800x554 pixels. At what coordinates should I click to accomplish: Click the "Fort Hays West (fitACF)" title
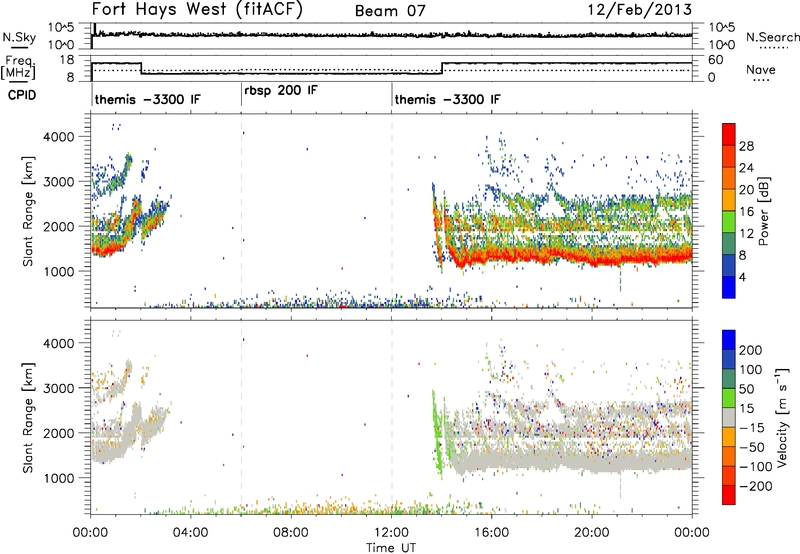click(x=197, y=9)
